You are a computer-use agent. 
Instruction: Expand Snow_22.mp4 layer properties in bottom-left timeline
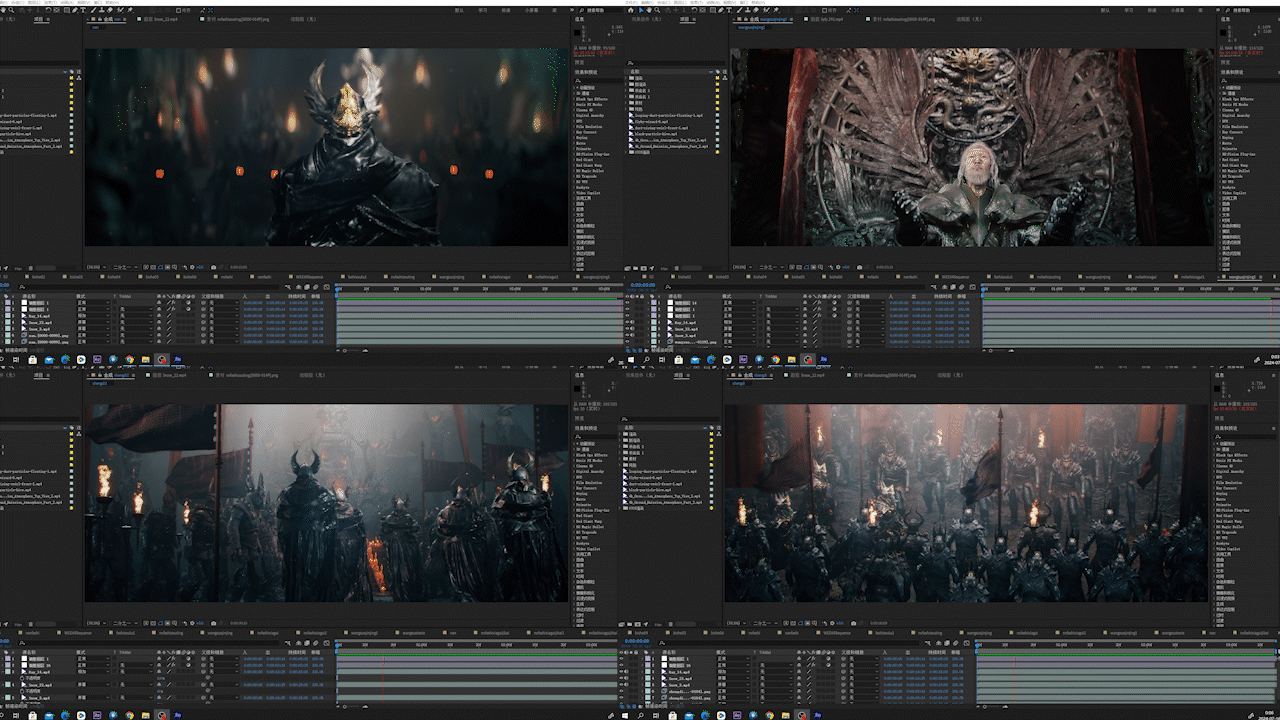pyautogui.click(x=2, y=685)
